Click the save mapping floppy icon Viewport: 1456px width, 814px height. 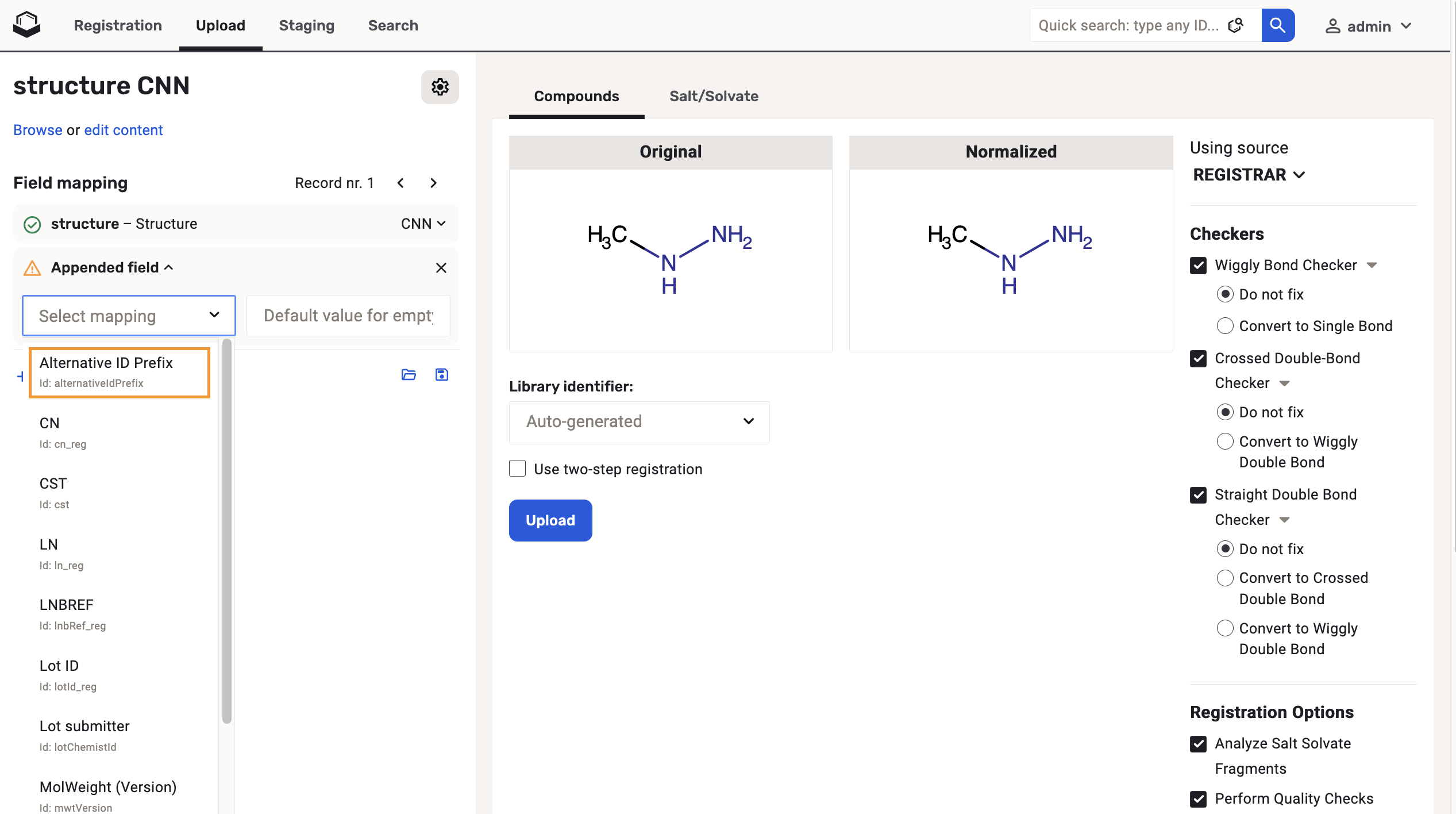(x=441, y=375)
